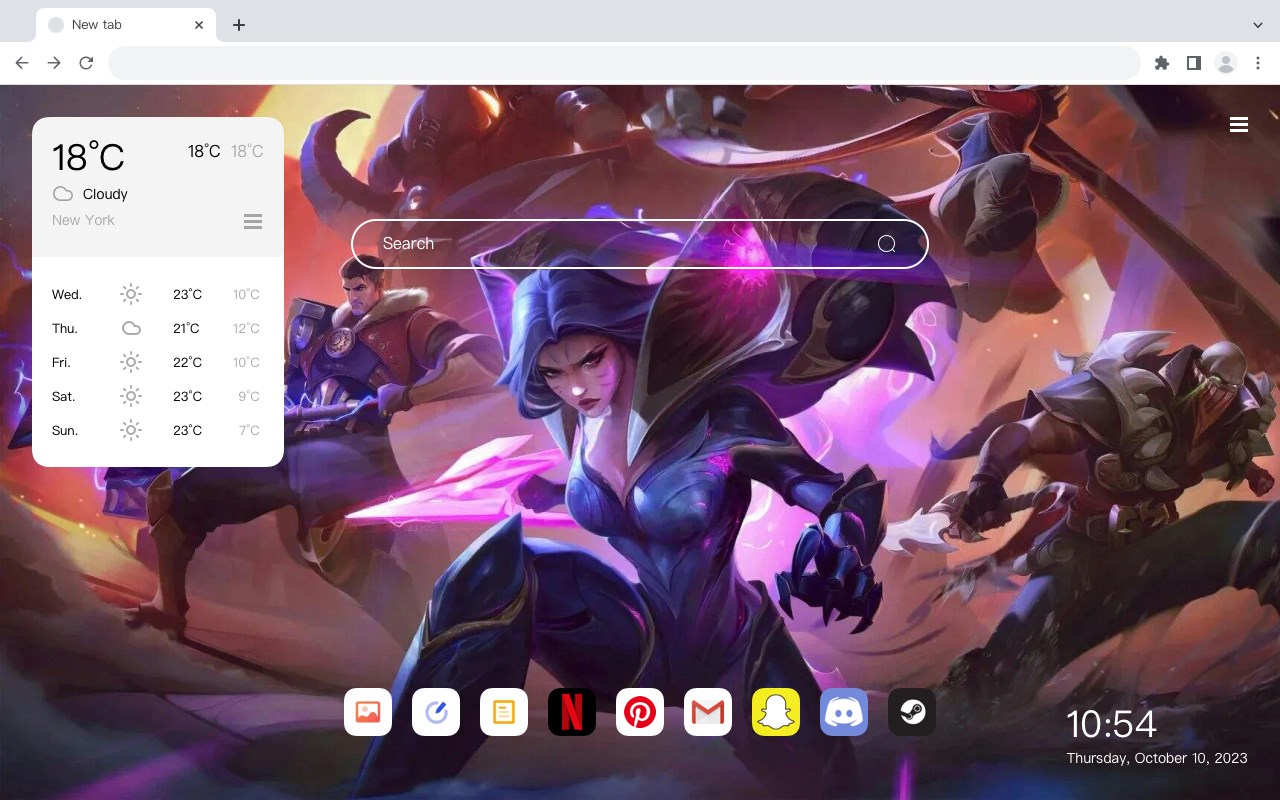Image resolution: width=1280 pixels, height=800 pixels.
Task: Click the date Thursday, October 10, 2023
Action: tap(1157, 758)
